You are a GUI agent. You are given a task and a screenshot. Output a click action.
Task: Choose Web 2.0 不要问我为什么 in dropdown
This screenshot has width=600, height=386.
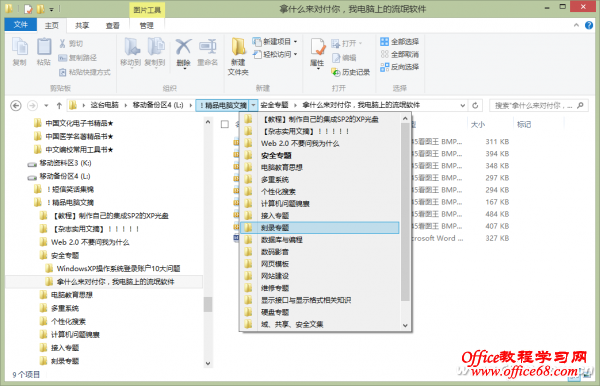pyautogui.click(x=320, y=143)
